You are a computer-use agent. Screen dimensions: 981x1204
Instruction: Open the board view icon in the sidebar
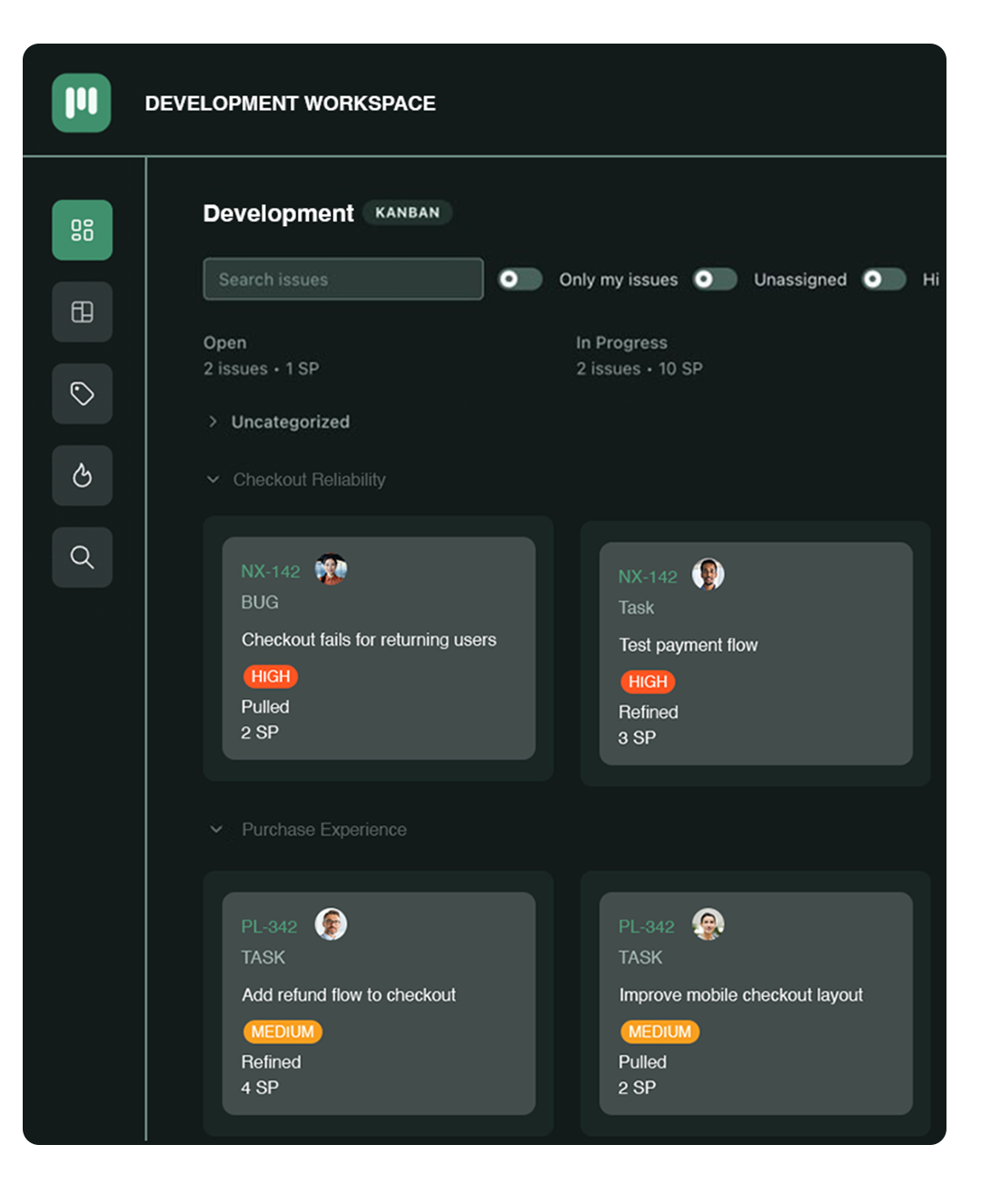pos(82,312)
